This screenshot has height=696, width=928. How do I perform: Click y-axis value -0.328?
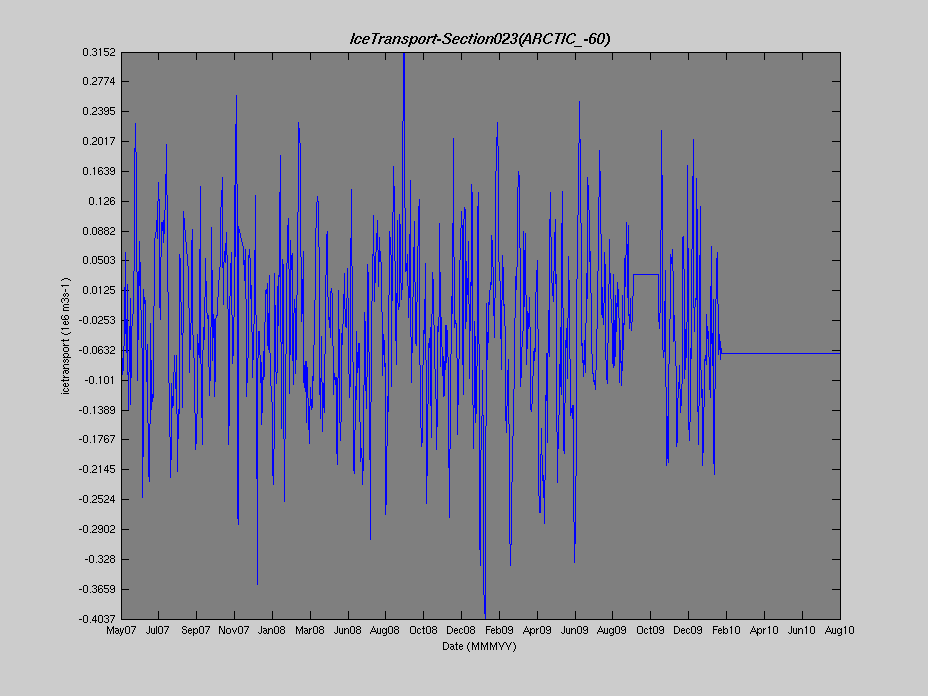pos(100,559)
